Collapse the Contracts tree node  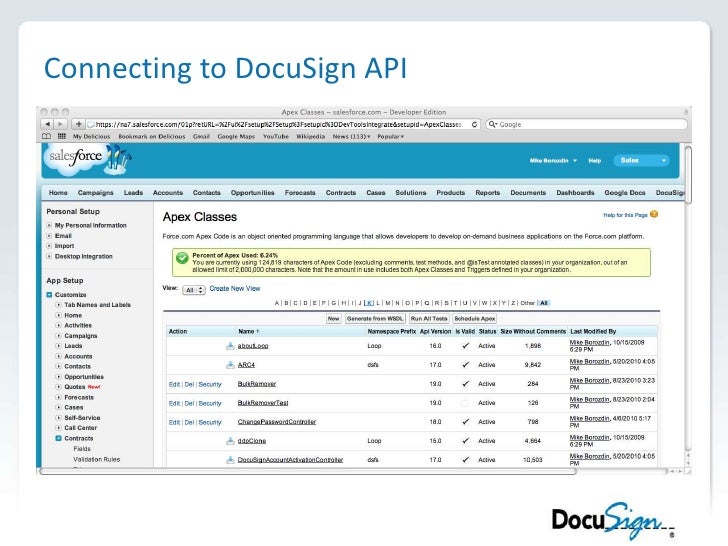pyautogui.click(x=58, y=438)
